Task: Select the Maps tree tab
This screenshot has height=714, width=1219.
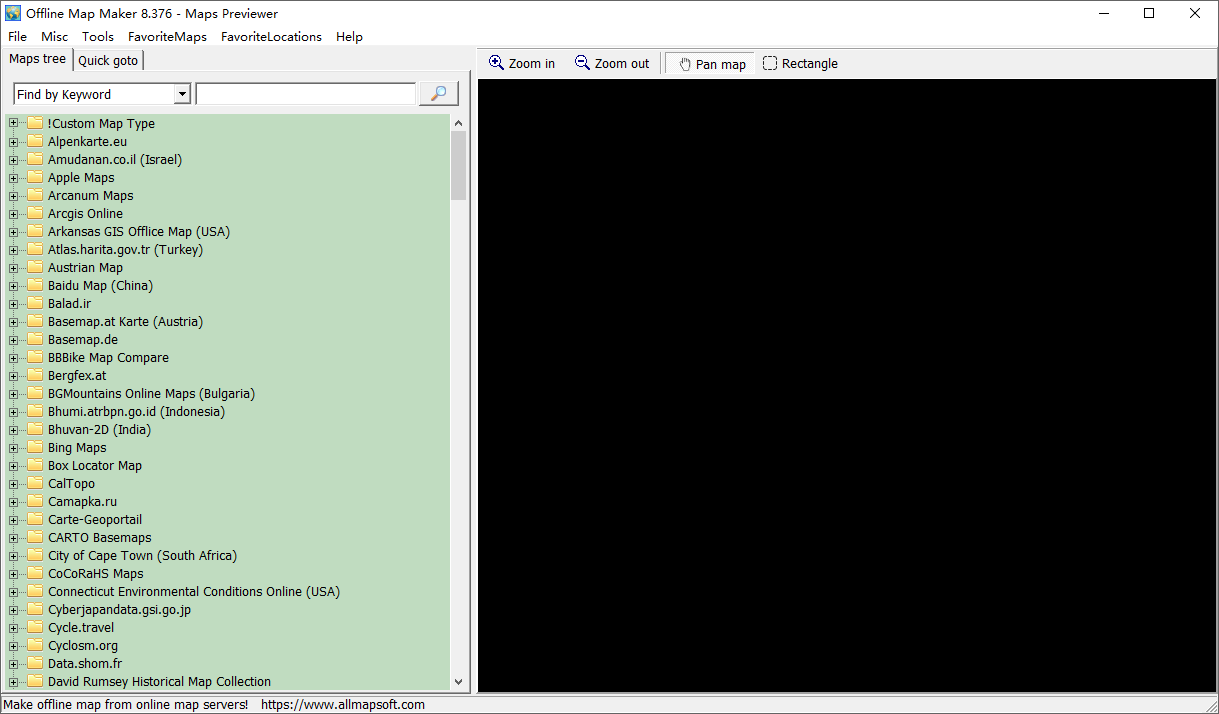Action: 37,59
